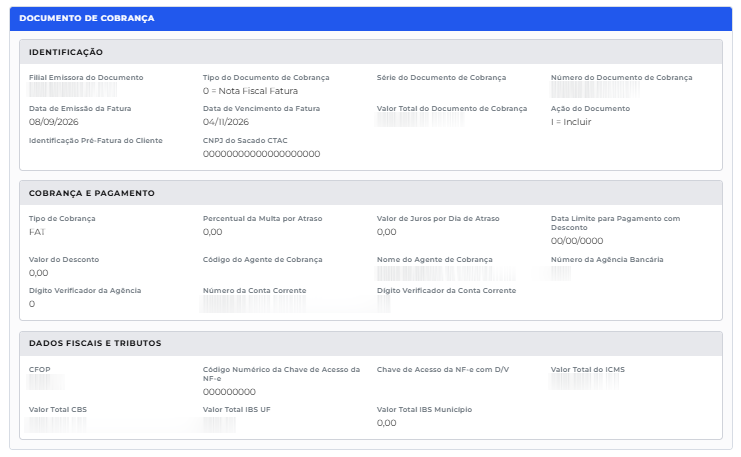
Task: Select the Valor Total IBS Município label
Action: click(x=424, y=410)
